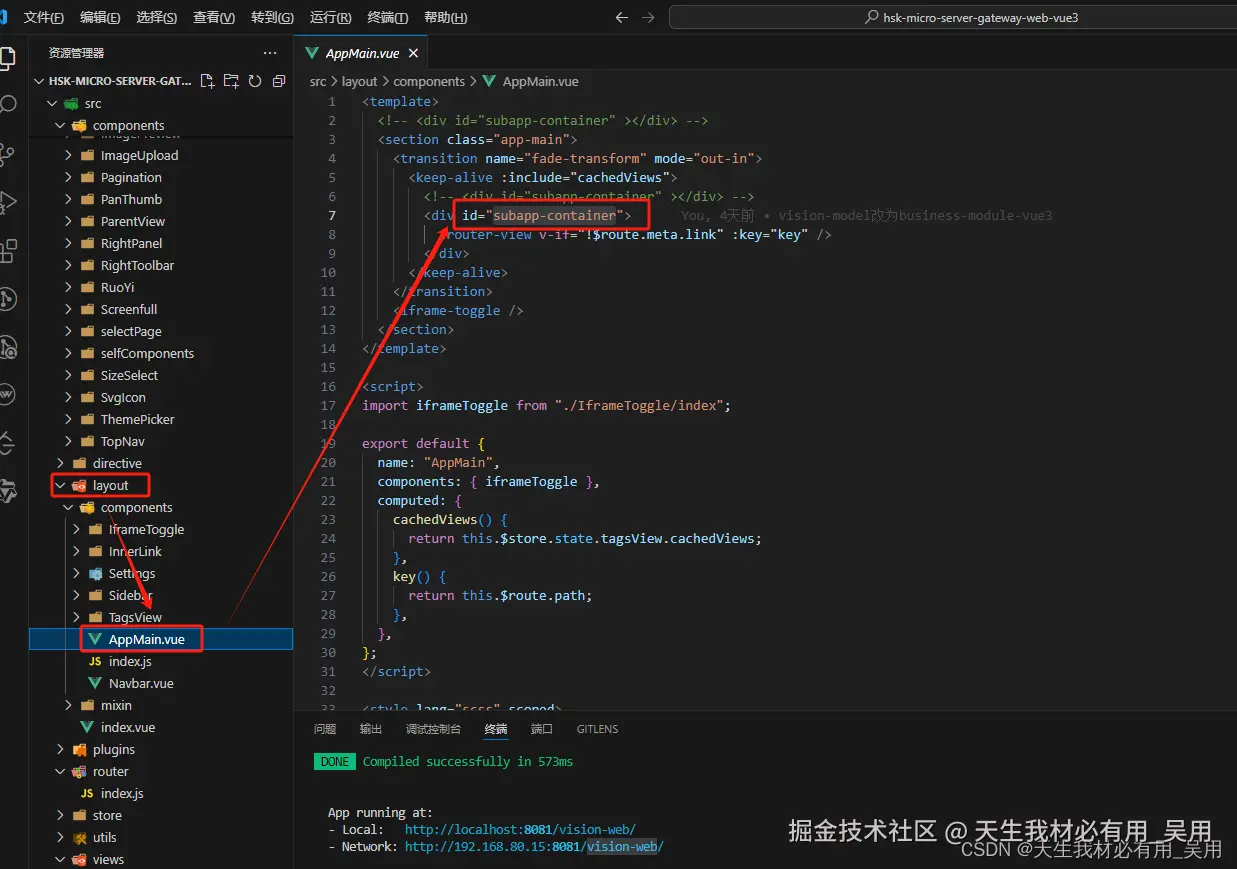The height and width of the screenshot is (869, 1237).
Task: Refresh the explorer file tree
Action: coord(255,81)
